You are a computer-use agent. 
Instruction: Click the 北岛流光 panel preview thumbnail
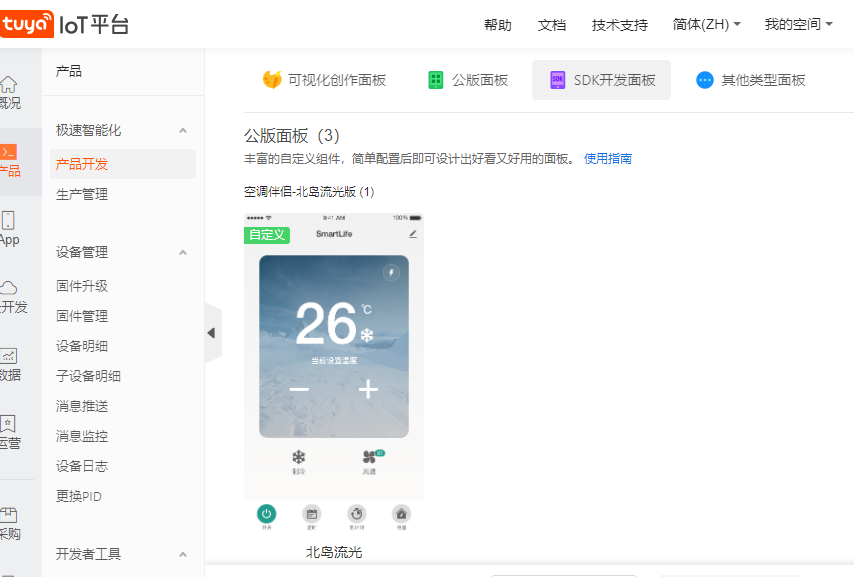(334, 373)
